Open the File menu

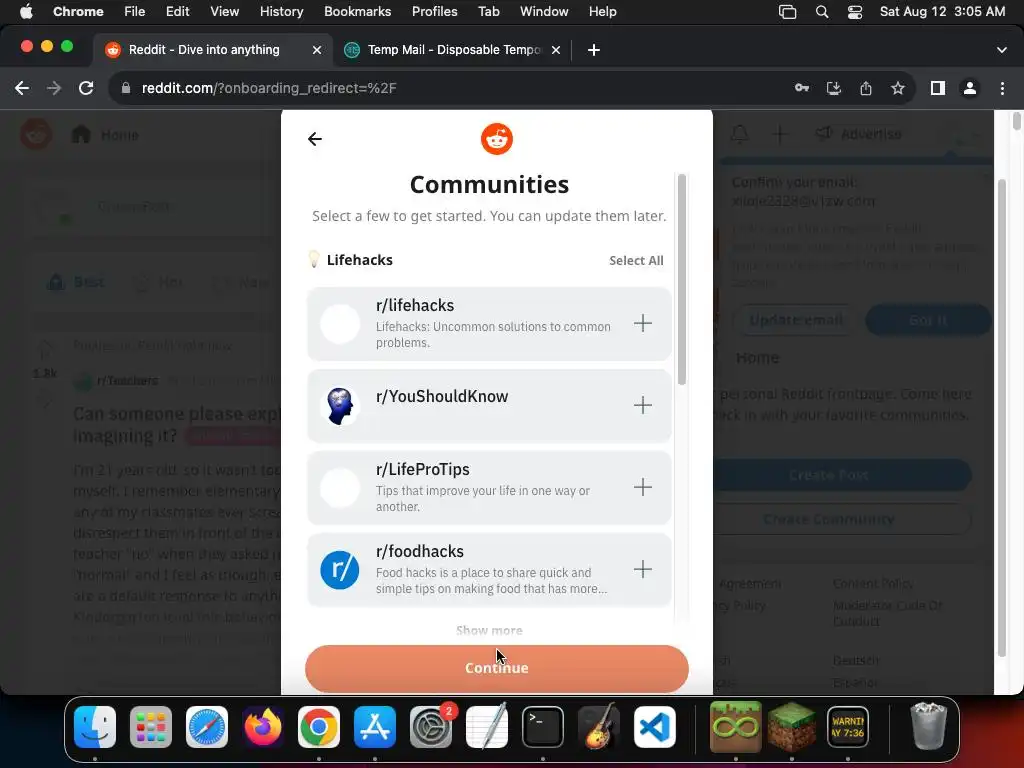135,12
